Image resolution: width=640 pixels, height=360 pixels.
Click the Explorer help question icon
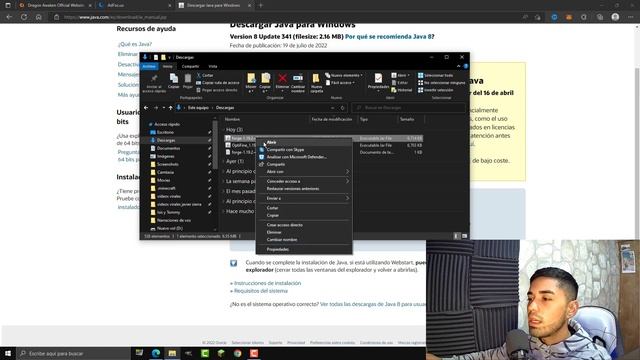click(465, 66)
